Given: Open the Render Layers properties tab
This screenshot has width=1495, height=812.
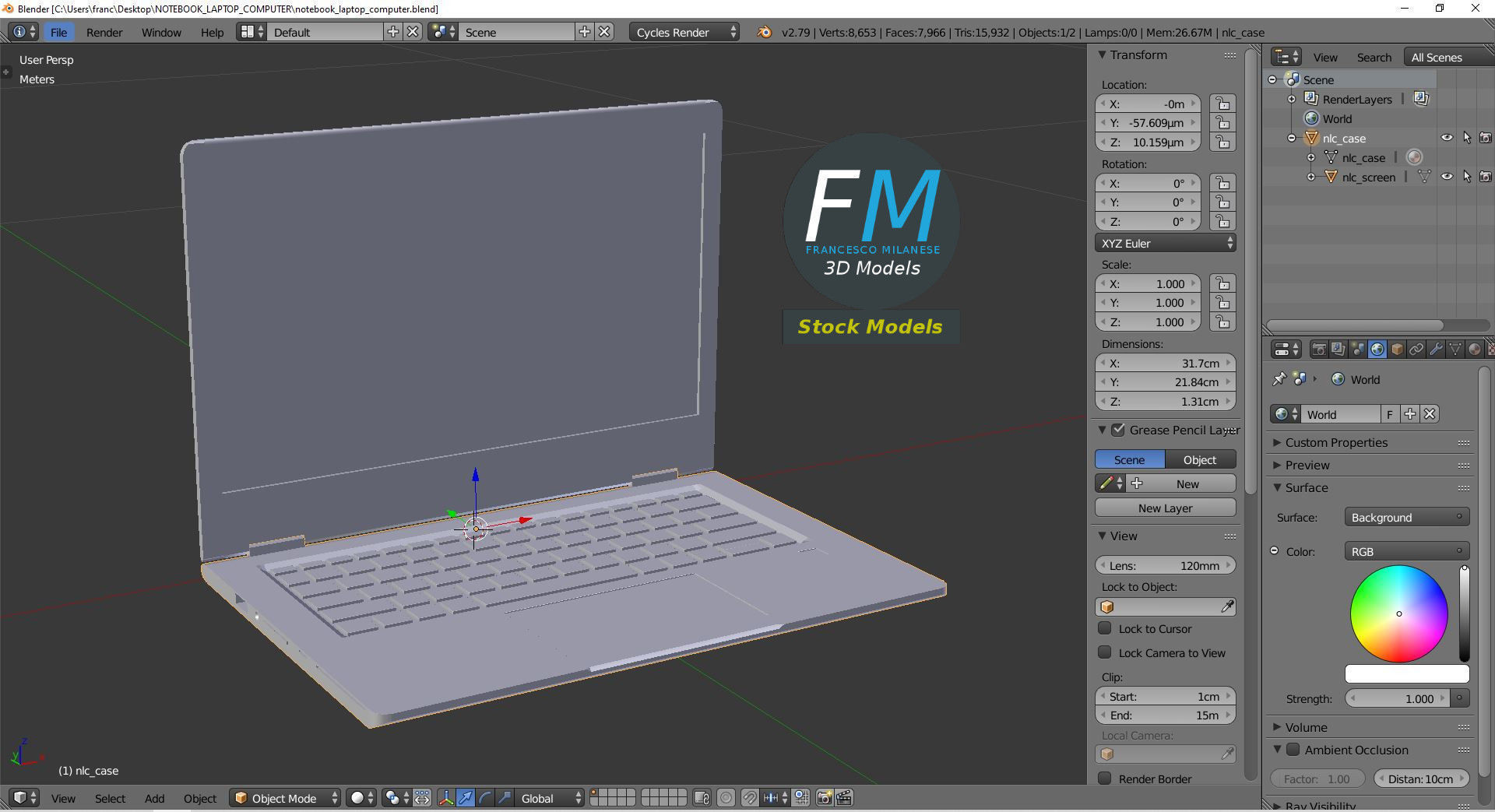Looking at the screenshot, I should 1338,350.
